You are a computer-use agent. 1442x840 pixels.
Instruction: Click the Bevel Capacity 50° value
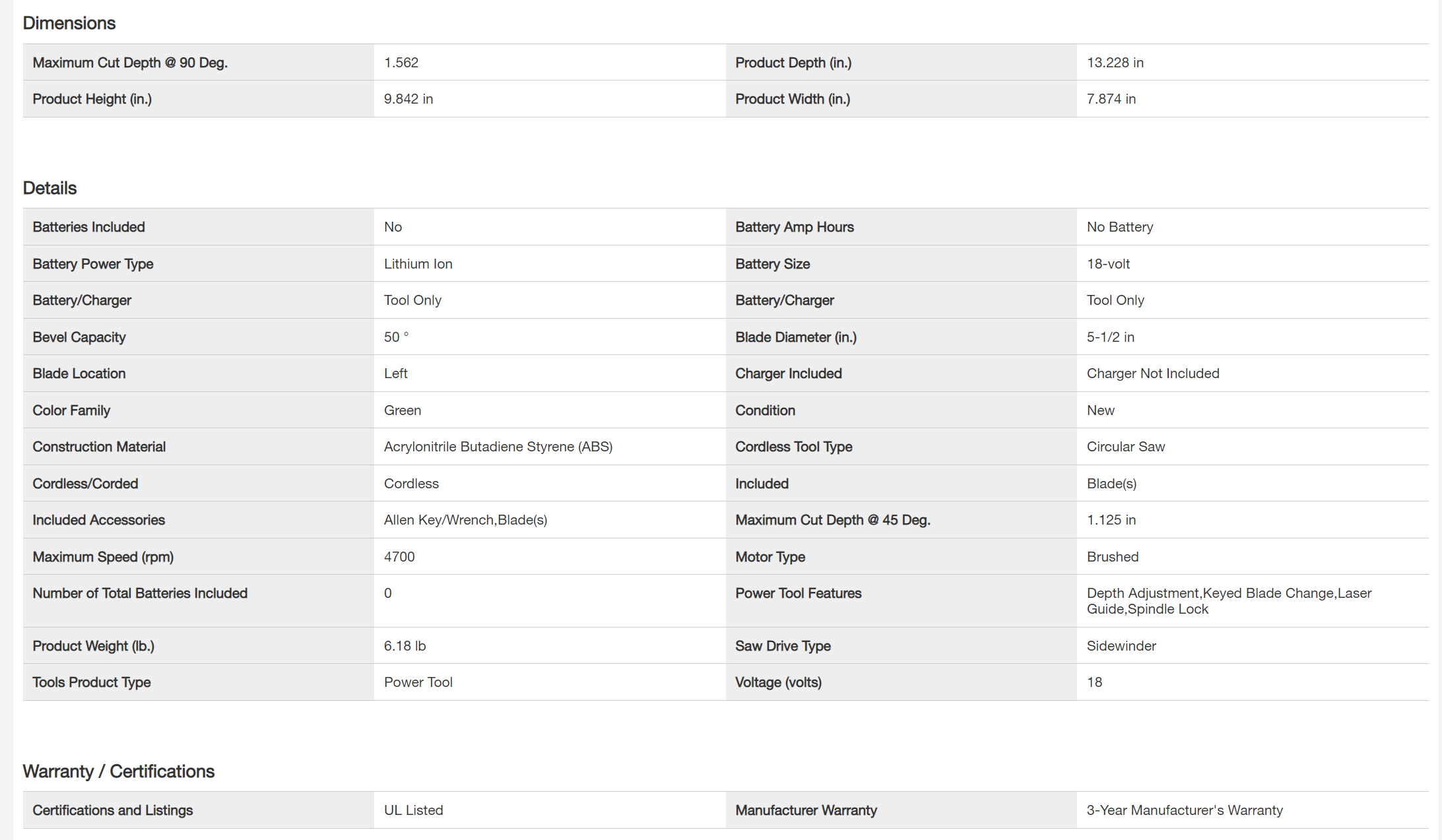396,337
